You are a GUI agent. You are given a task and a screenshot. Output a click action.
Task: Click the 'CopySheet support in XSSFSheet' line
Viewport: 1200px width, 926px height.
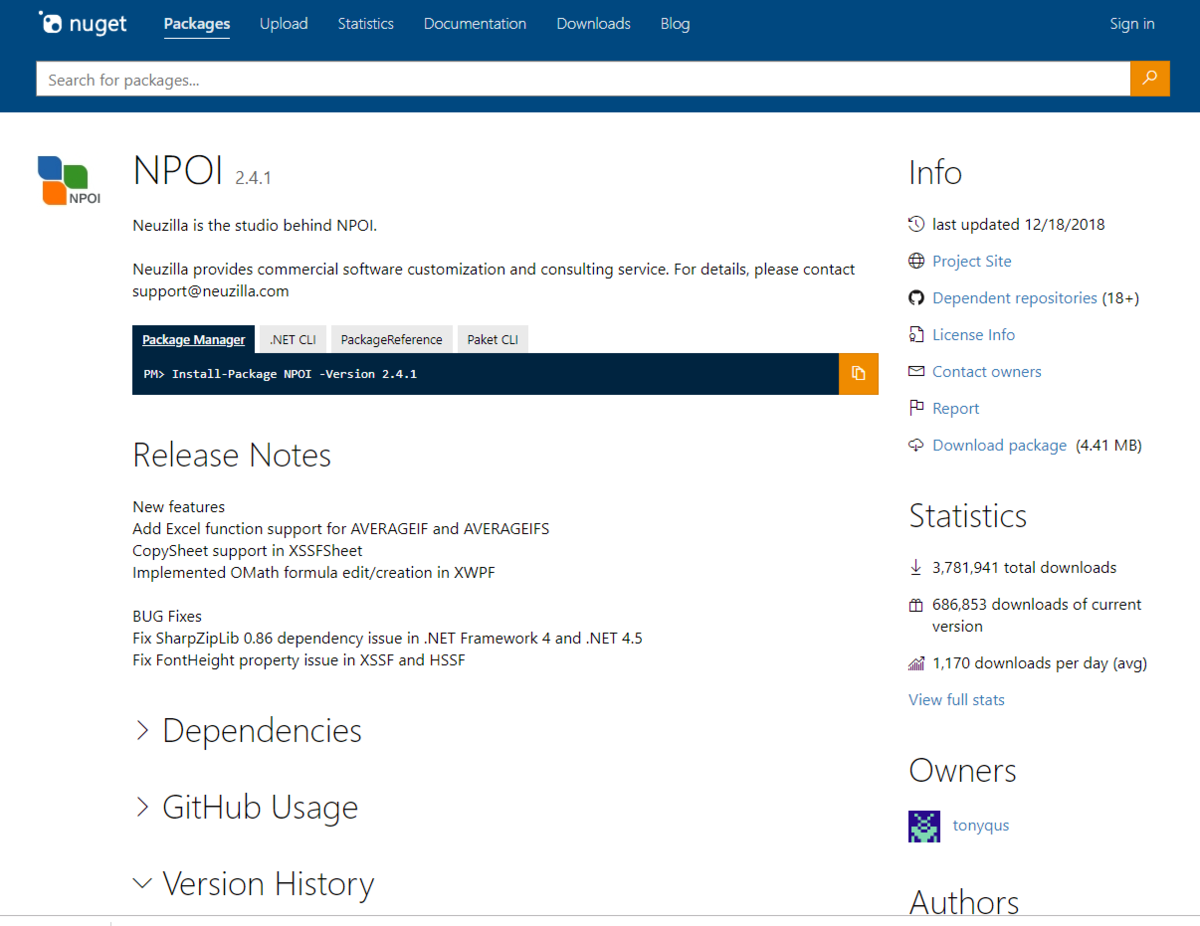[x=248, y=551]
